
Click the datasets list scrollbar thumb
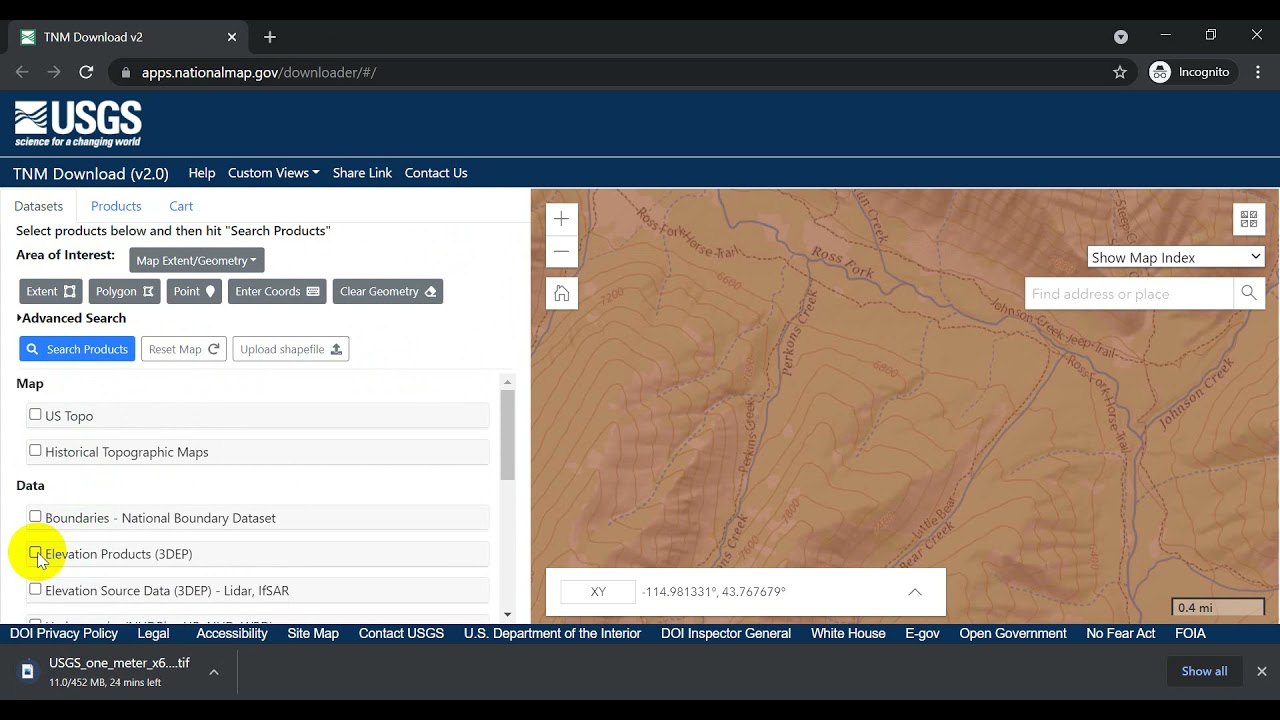(x=508, y=435)
